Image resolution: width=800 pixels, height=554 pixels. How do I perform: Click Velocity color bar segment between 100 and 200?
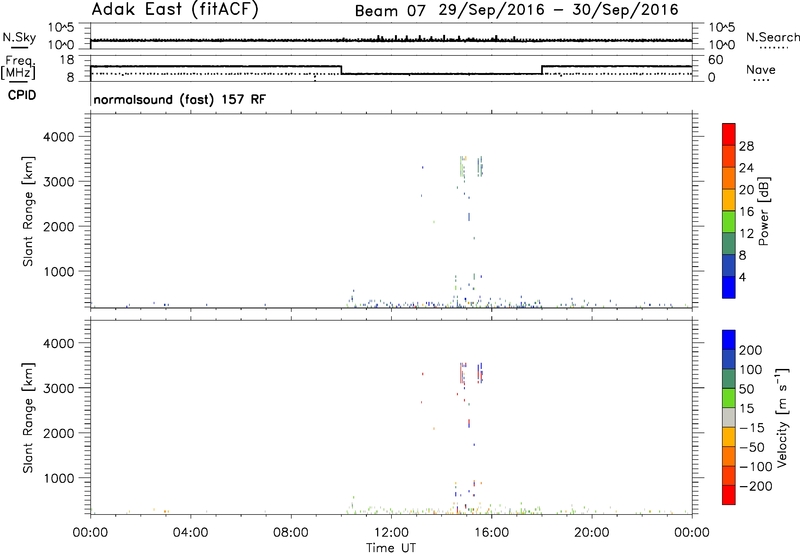pyautogui.click(x=729, y=359)
